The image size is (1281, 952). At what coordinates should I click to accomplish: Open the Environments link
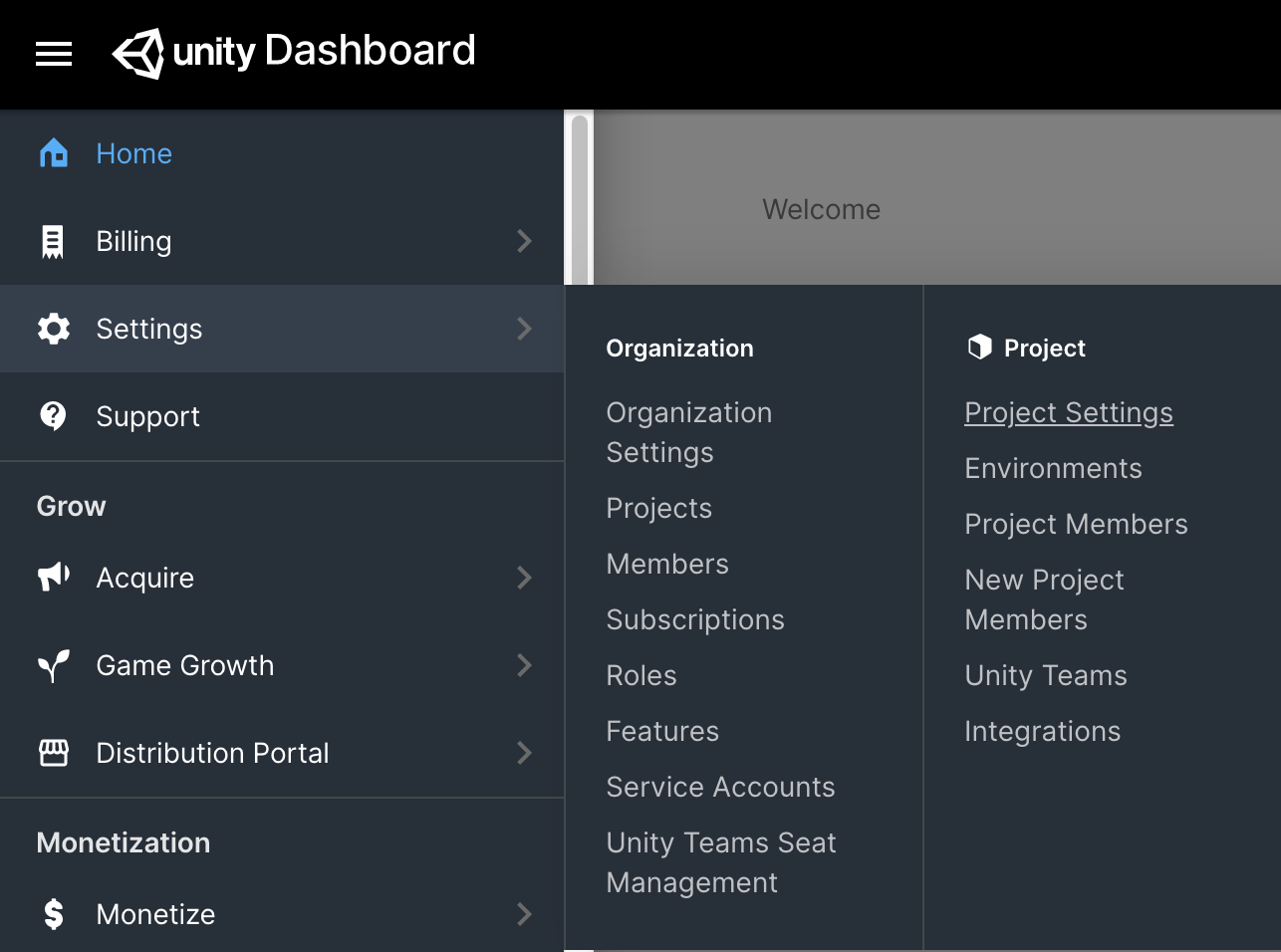pos(1053,468)
